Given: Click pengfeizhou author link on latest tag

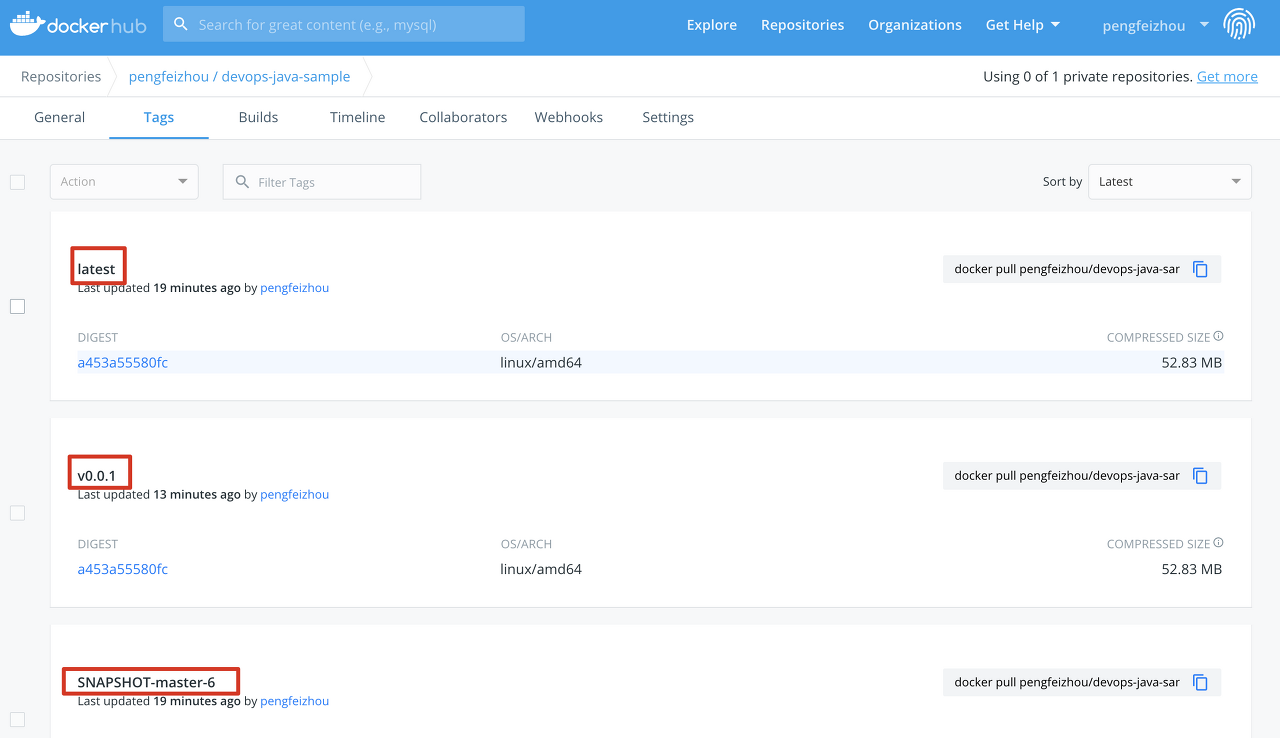Looking at the screenshot, I should [x=294, y=288].
